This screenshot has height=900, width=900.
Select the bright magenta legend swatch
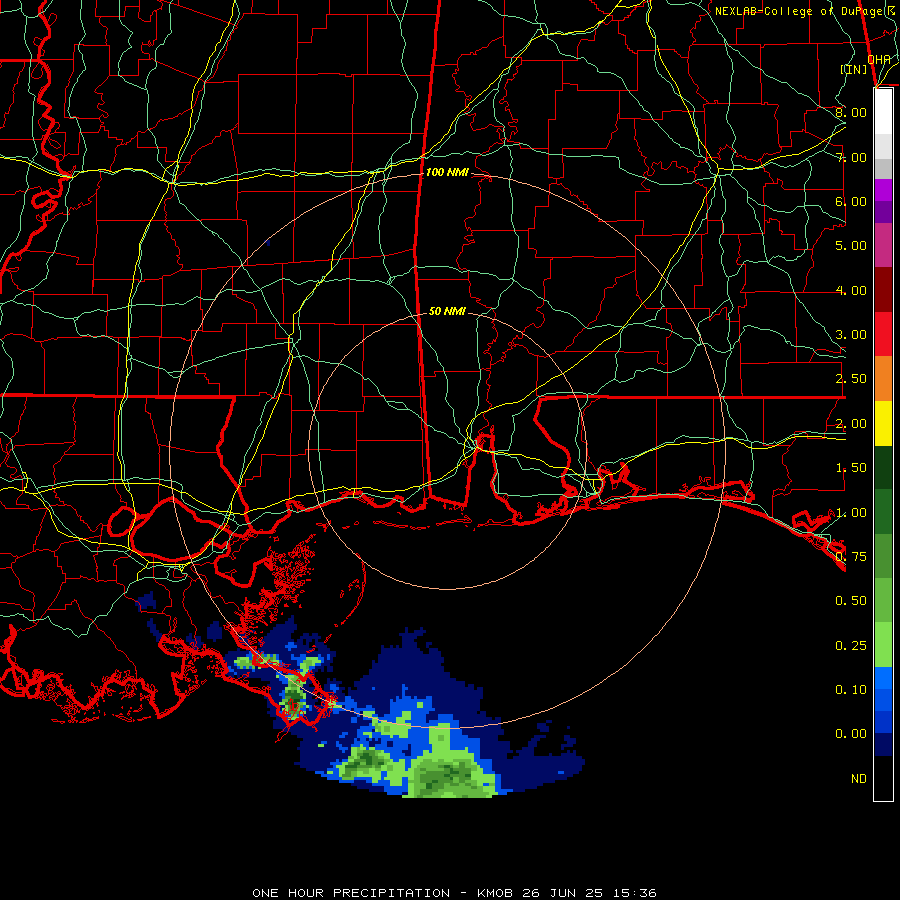(883, 190)
